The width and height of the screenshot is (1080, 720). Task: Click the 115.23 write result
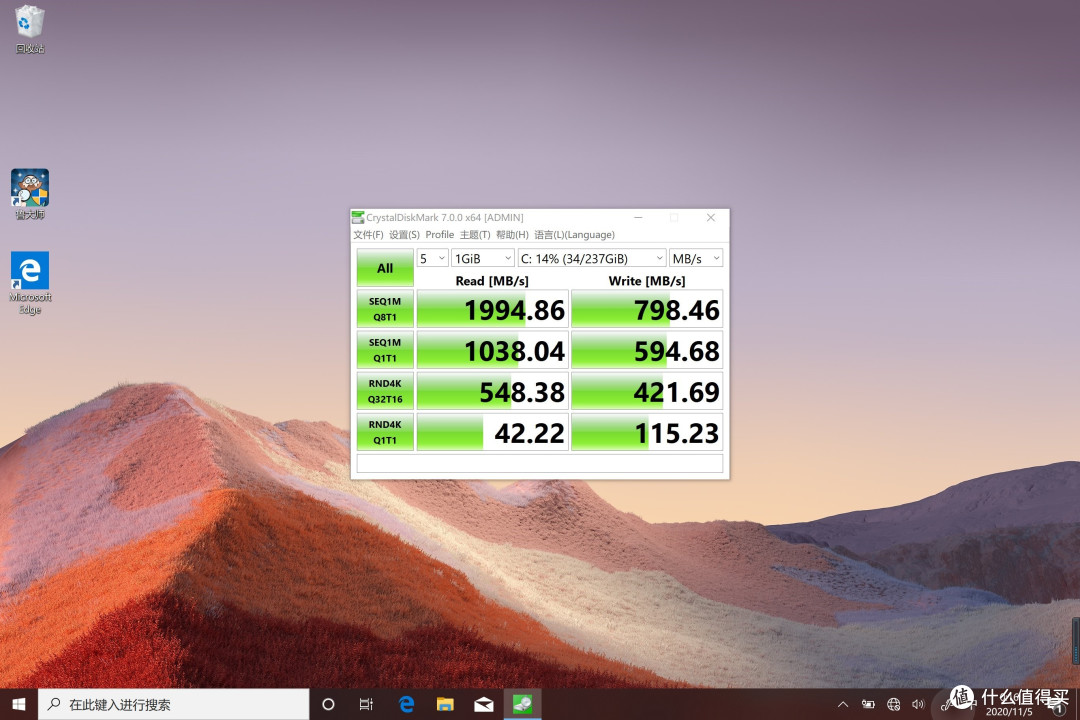pos(647,432)
